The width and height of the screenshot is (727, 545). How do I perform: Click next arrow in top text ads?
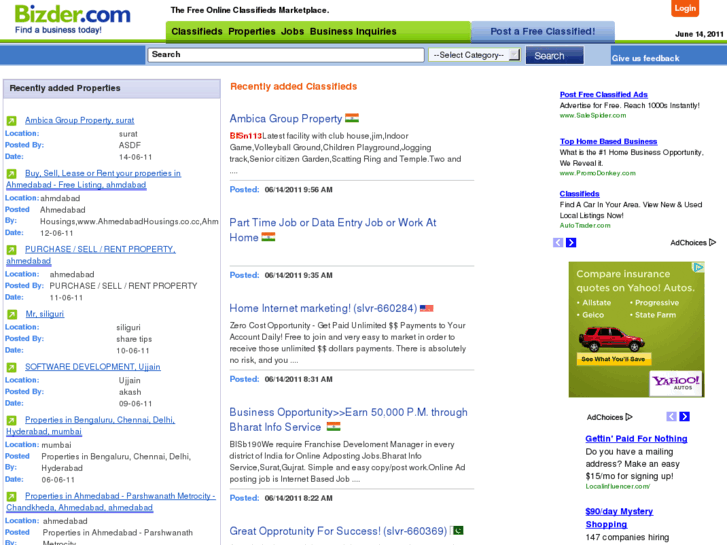click(571, 243)
